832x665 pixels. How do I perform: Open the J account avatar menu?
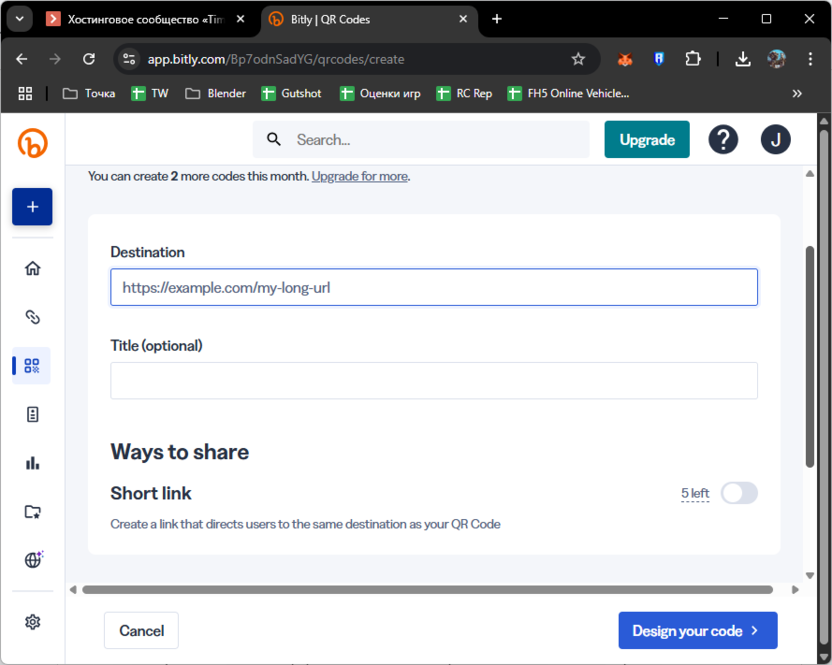(x=775, y=140)
